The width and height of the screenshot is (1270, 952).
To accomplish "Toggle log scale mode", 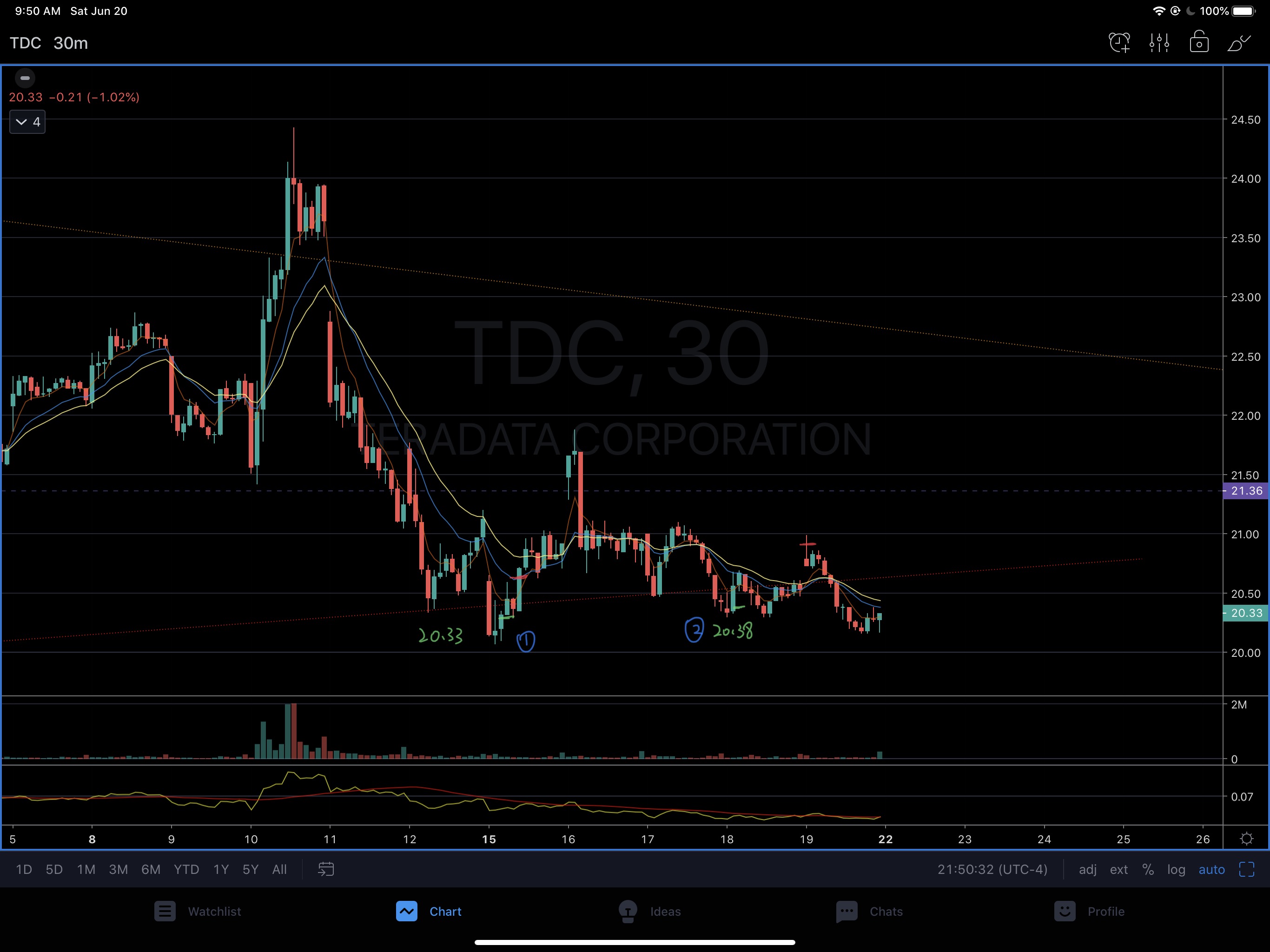I will click(x=1176, y=869).
